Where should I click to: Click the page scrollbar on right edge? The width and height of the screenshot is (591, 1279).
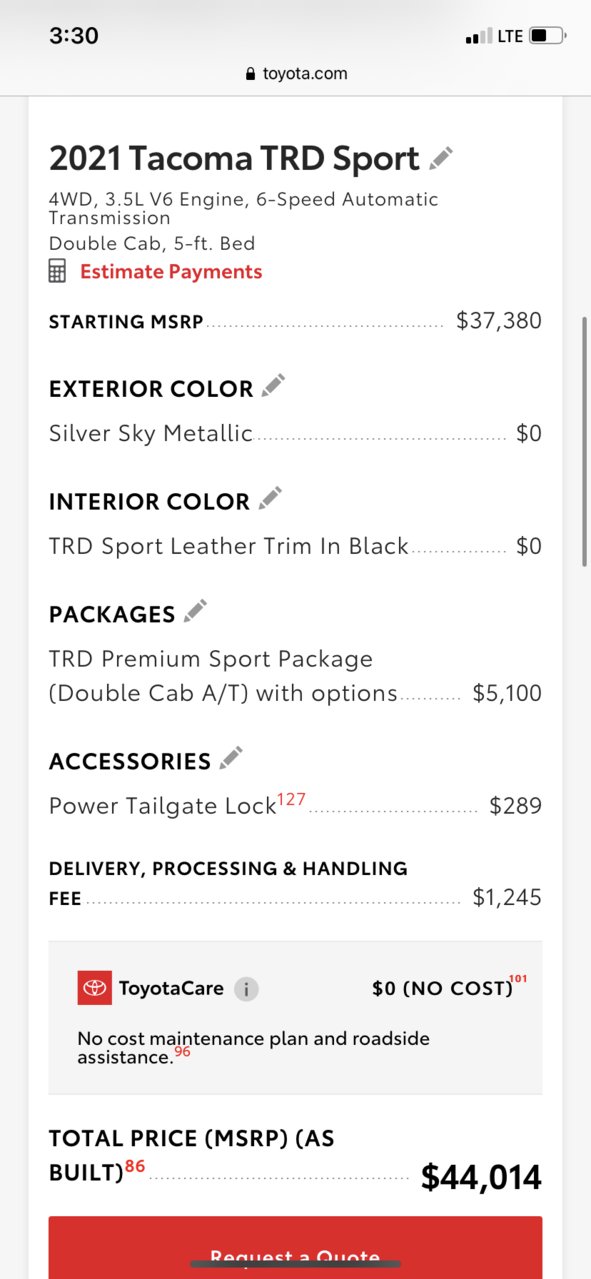pos(585,442)
